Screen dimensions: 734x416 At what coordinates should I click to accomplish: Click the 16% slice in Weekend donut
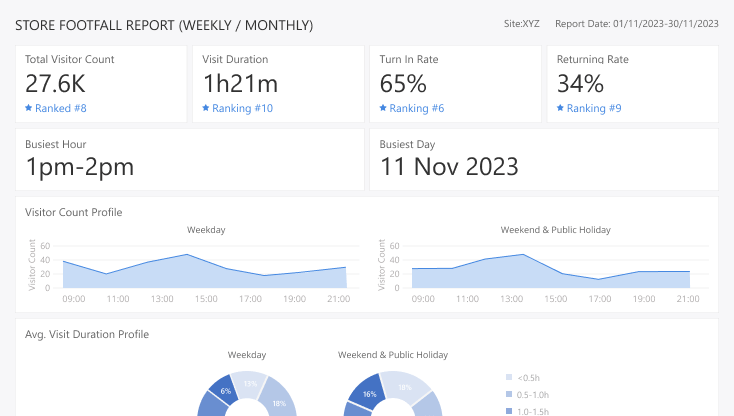tap(369, 394)
